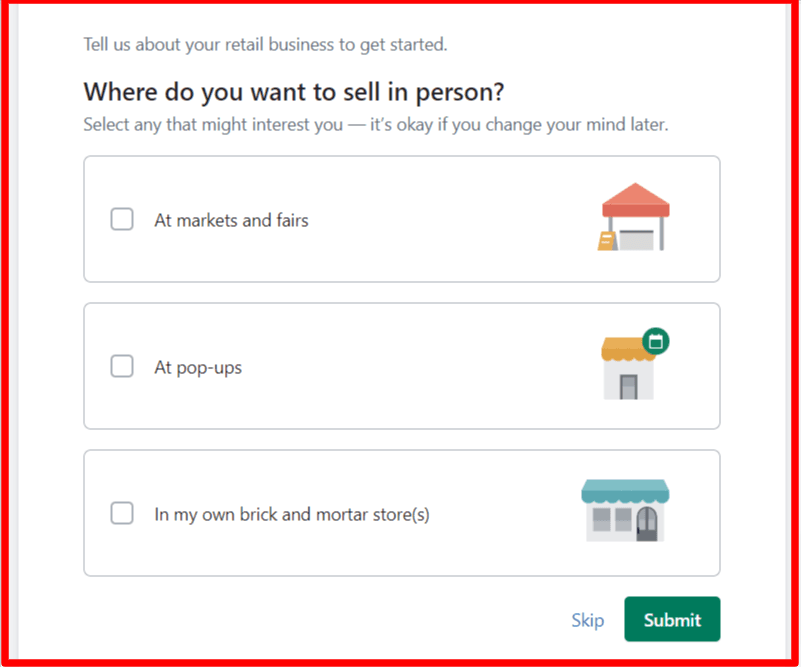
Task: Click the 'At markets and fairs' text label
Action: coord(231,220)
